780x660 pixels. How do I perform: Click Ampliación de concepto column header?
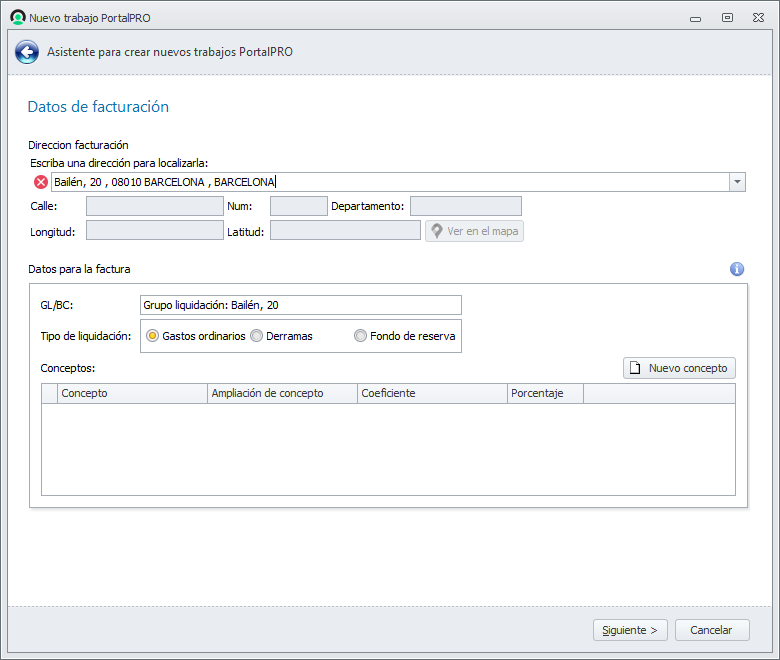tap(282, 393)
